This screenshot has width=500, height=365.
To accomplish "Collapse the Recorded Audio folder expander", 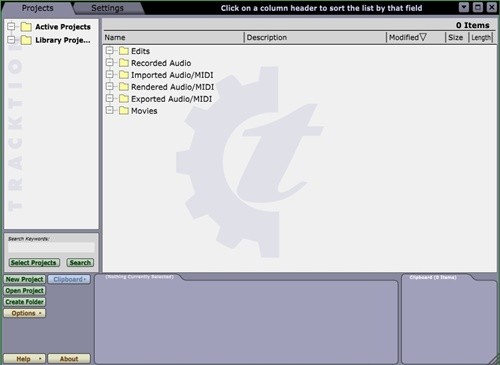I will coord(110,62).
